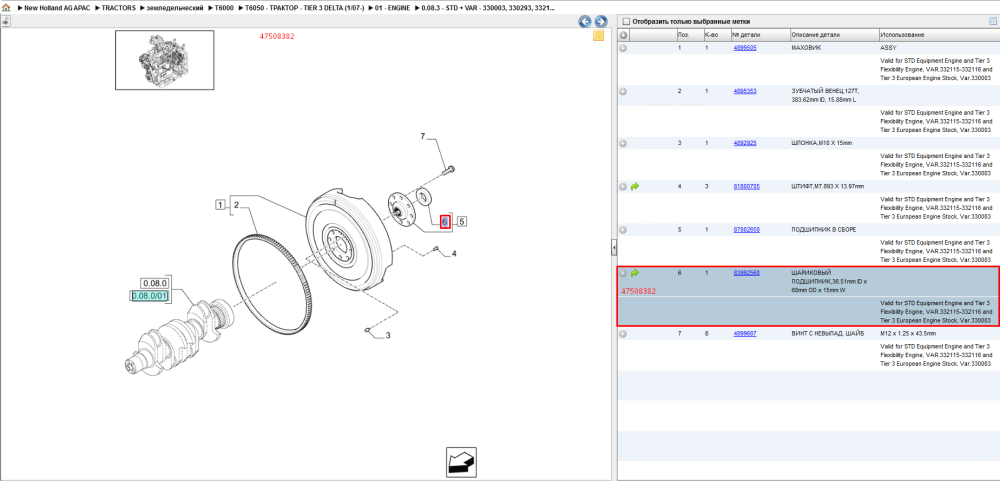Select the 'ШПОНКА,M10 X 15mm' description

coord(821,143)
